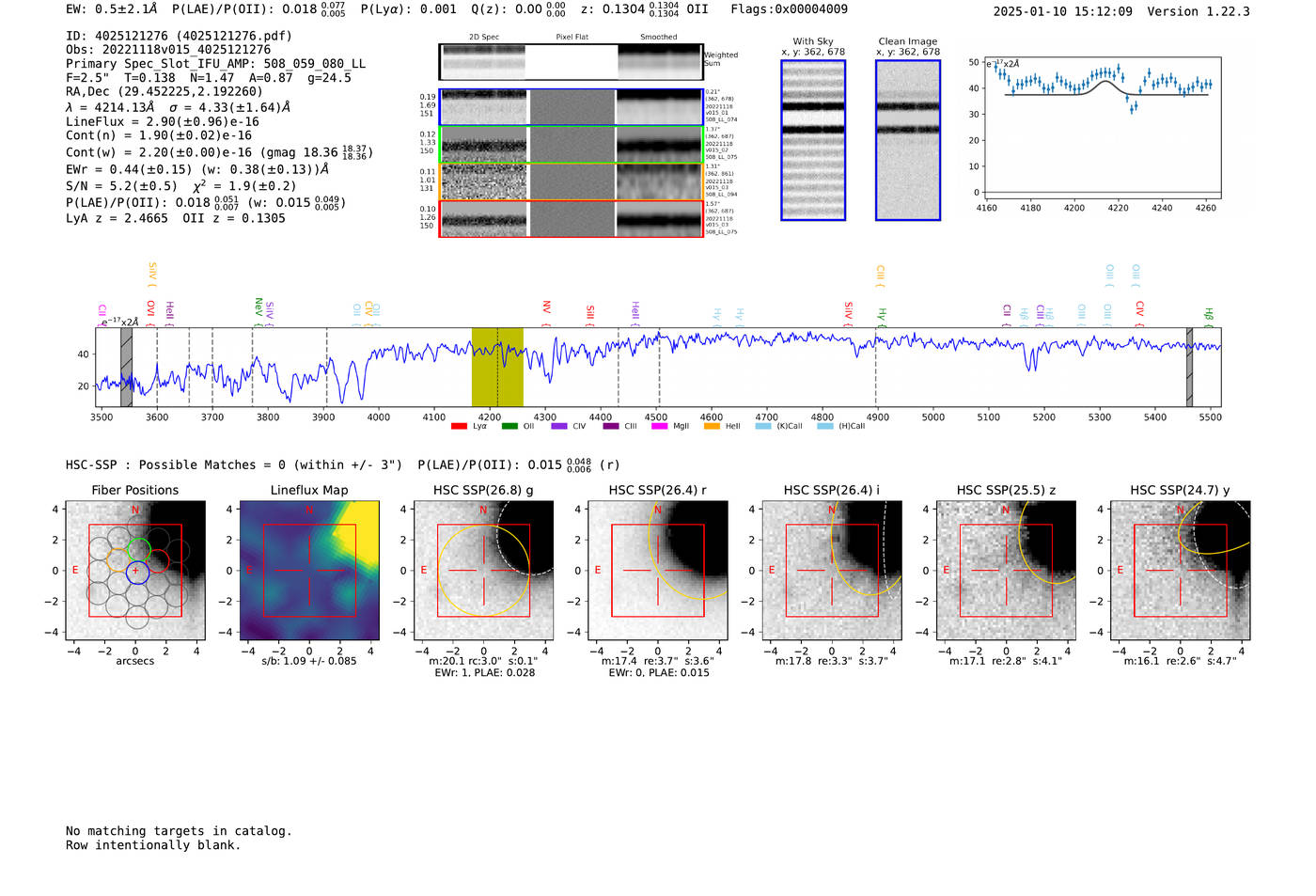Click the m:16.1 re:2.6" caption under y image

coord(1181,661)
